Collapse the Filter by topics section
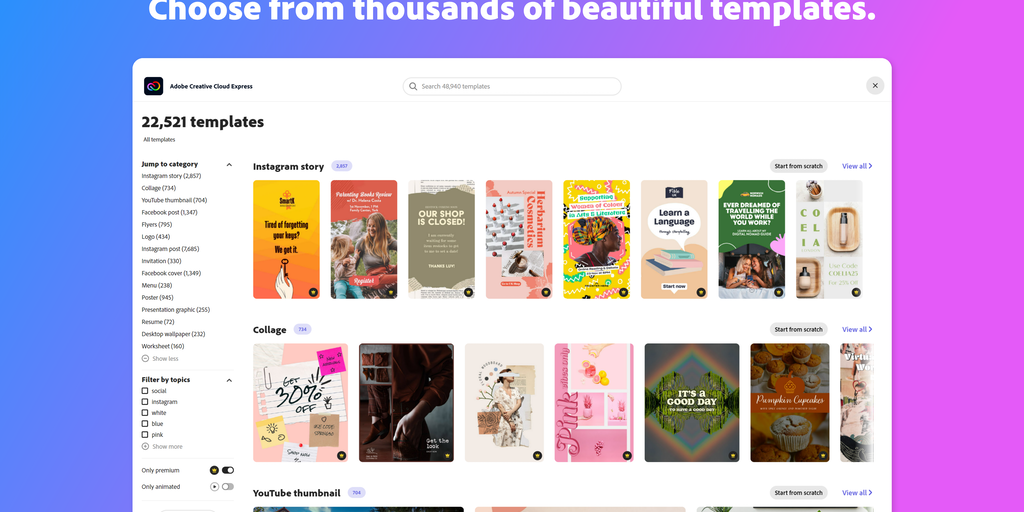 229,380
